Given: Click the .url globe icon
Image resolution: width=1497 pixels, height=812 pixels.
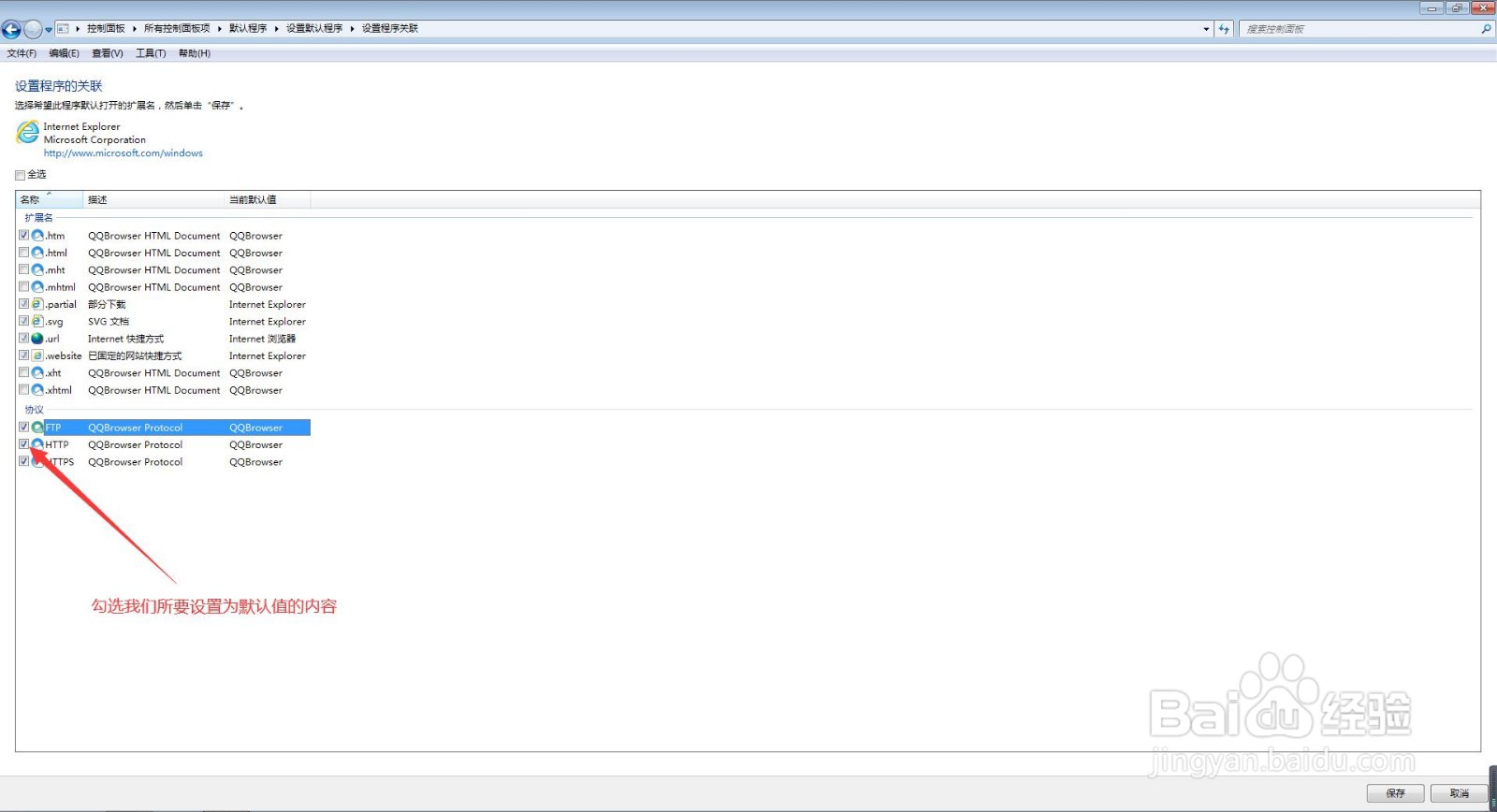Looking at the screenshot, I should point(37,339).
